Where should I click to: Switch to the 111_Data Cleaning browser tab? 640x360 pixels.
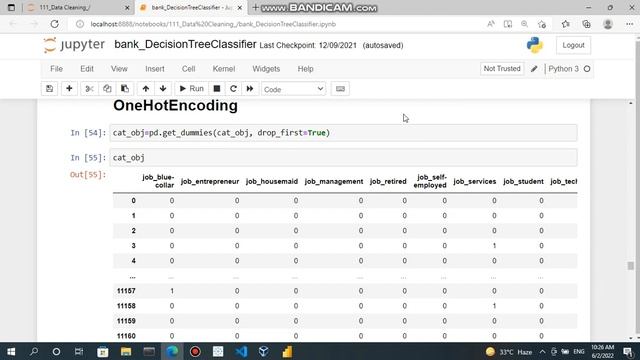coord(78,8)
